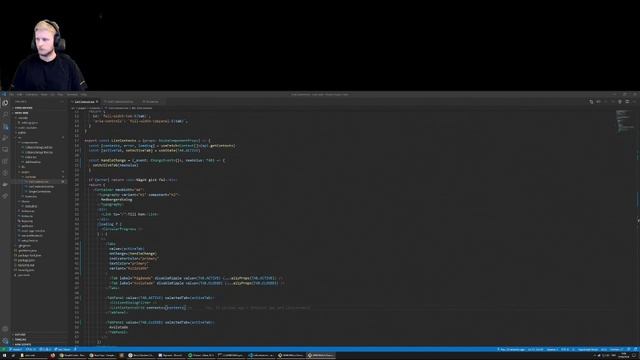Click notifications bell in status bar

point(636,349)
